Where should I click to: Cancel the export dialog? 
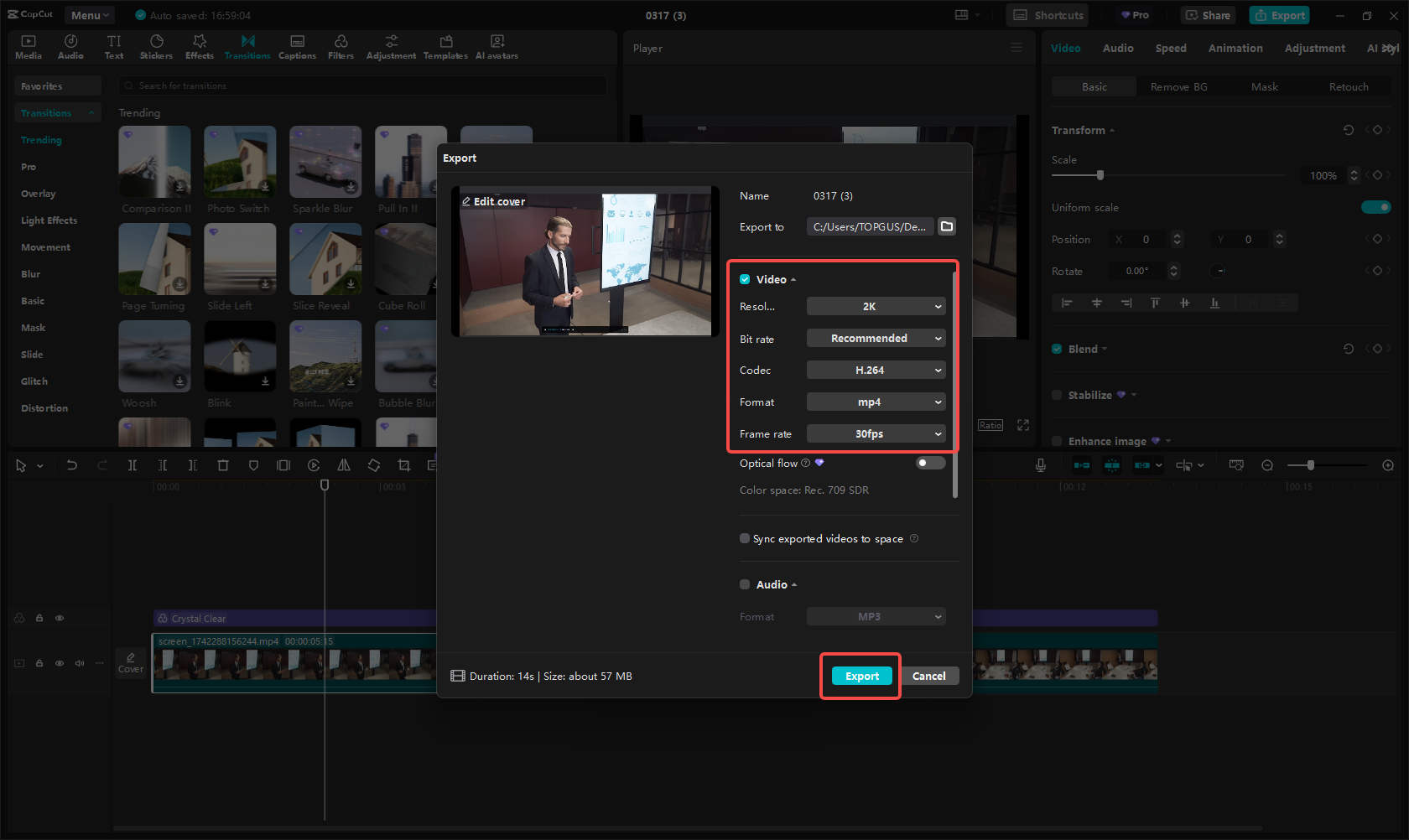tap(928, 676)
